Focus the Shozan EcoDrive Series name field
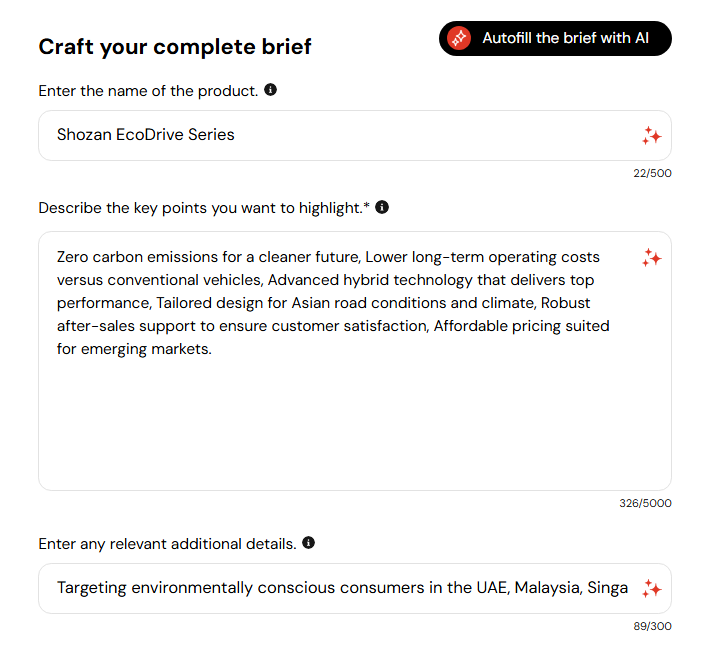 click(x=330, y=135)
